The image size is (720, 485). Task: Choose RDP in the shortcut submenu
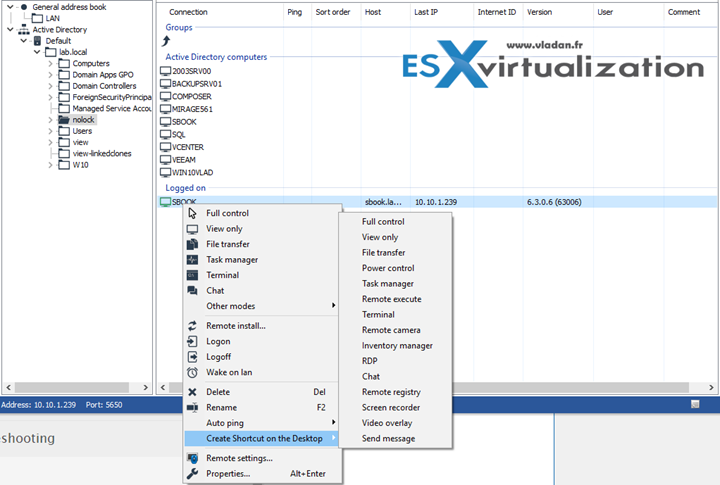coord(369,361)
